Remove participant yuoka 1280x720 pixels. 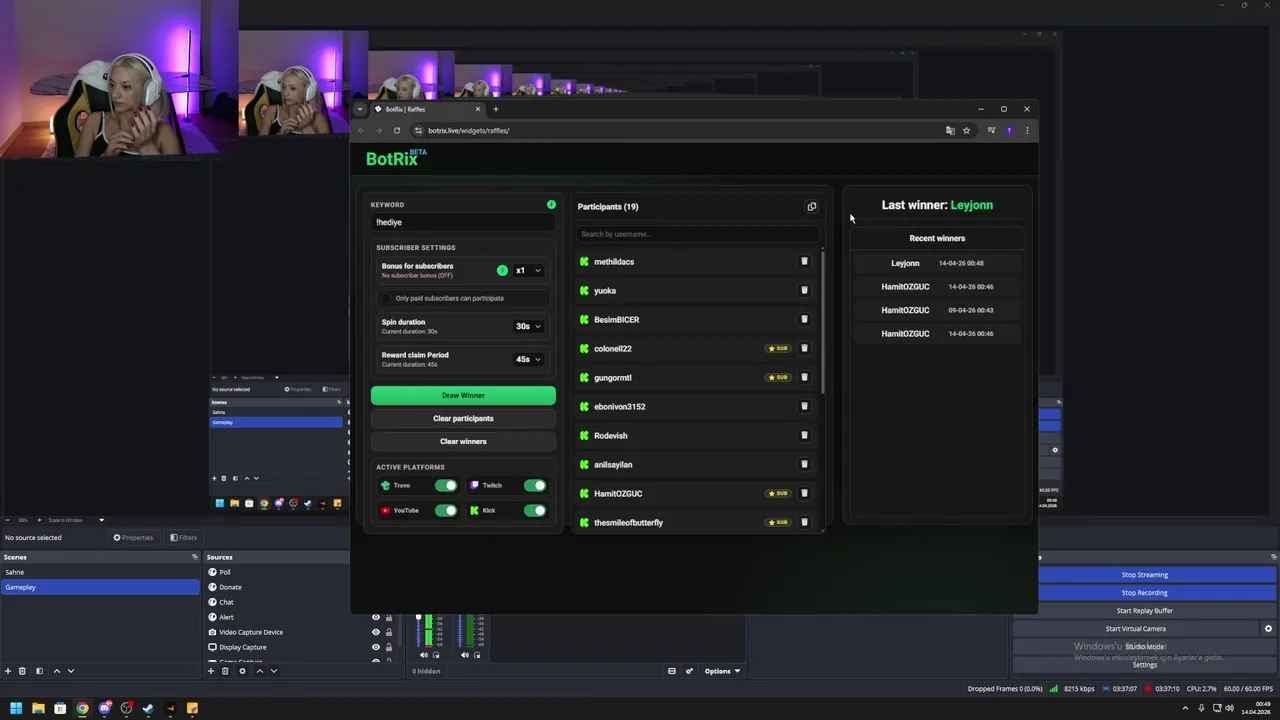pyautogui.click(x=804, y=291)
